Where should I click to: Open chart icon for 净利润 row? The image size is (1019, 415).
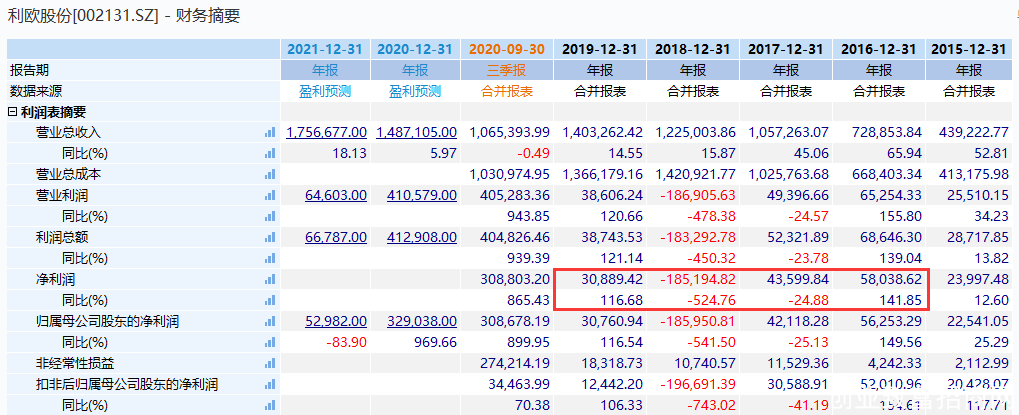point(270,280)
